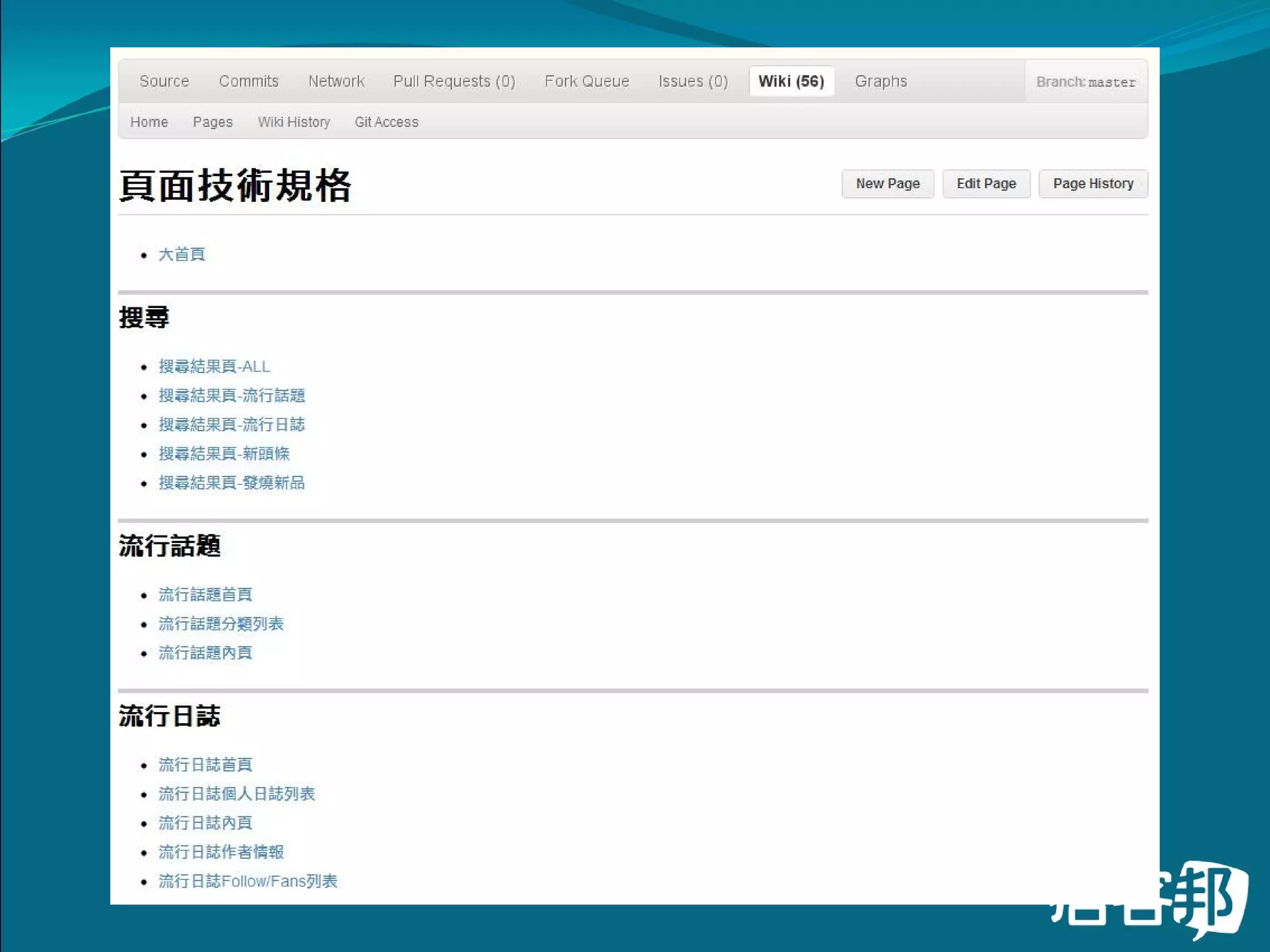Image resolution: width=1270 pixels, height=952 pixels.
Task: Switch to the Commits tab
Action: point(249,81)
